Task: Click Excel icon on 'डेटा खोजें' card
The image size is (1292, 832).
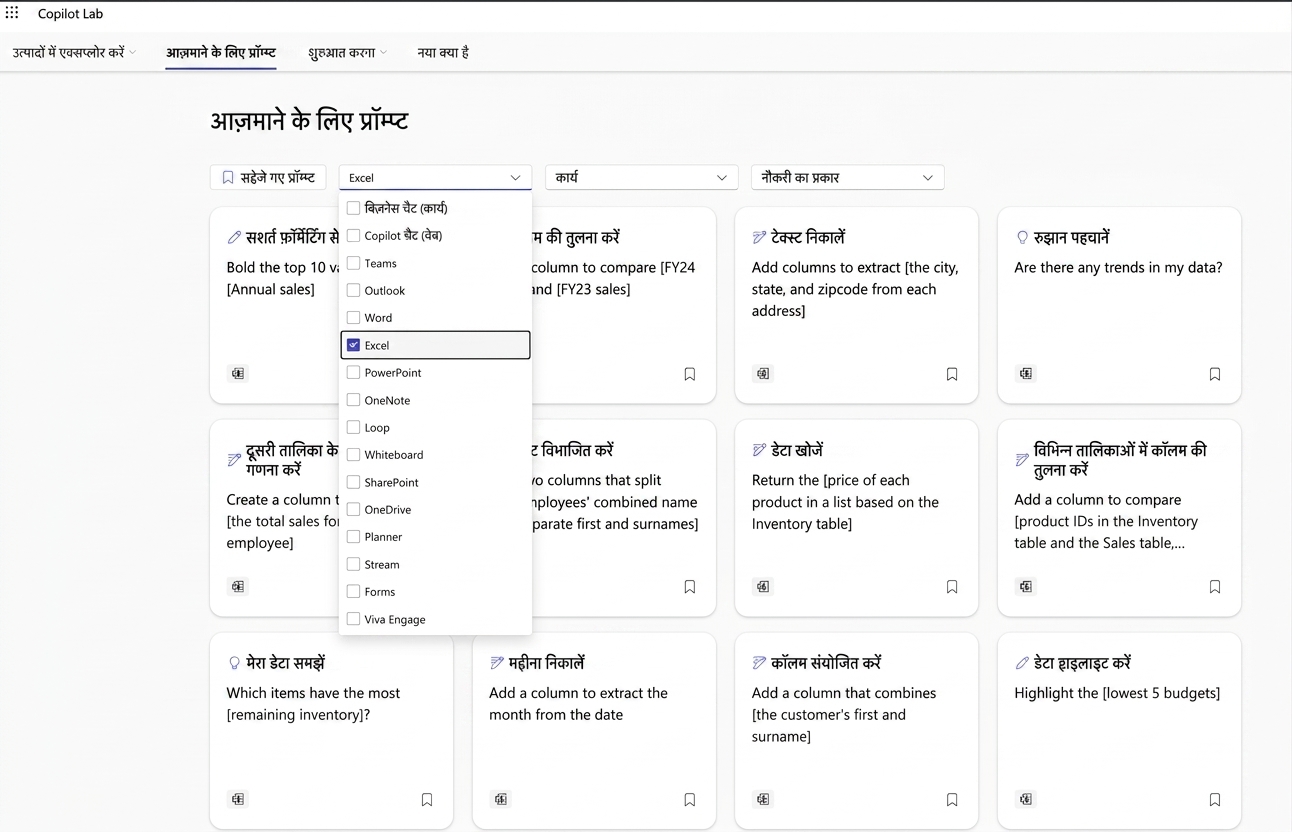Action: click(x=763, y=587)
